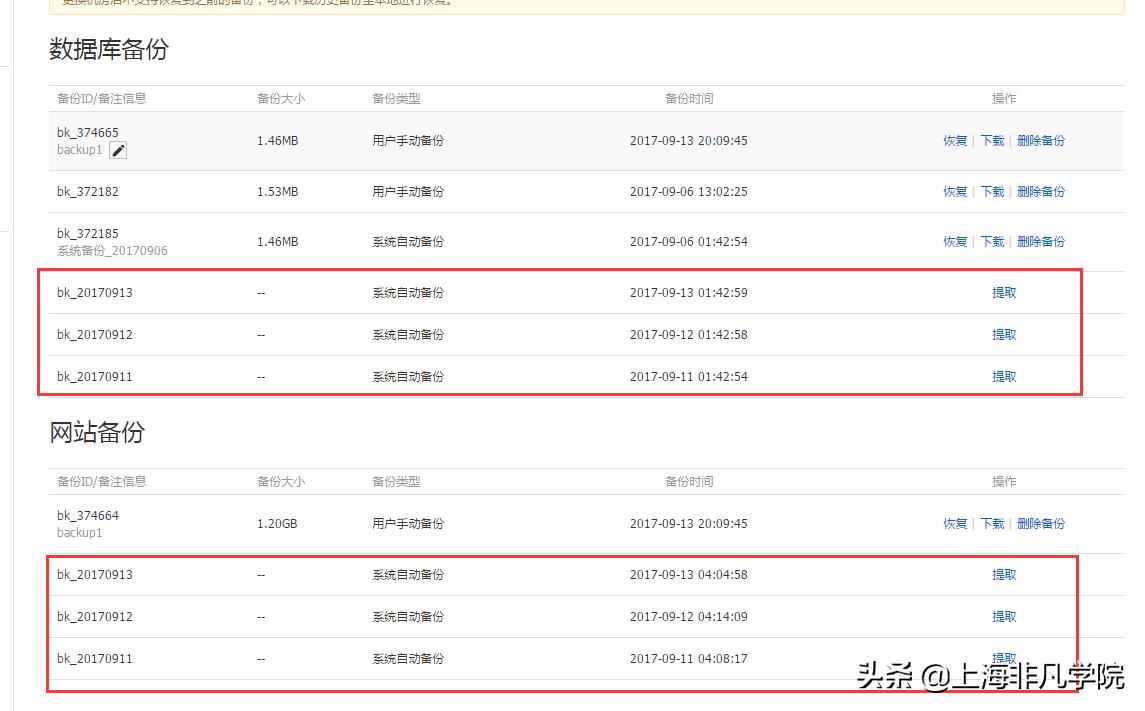Viewport: 1145px width, 711px height.
Task: Click 备份时间 header in database table
Action: coord(689,99)
